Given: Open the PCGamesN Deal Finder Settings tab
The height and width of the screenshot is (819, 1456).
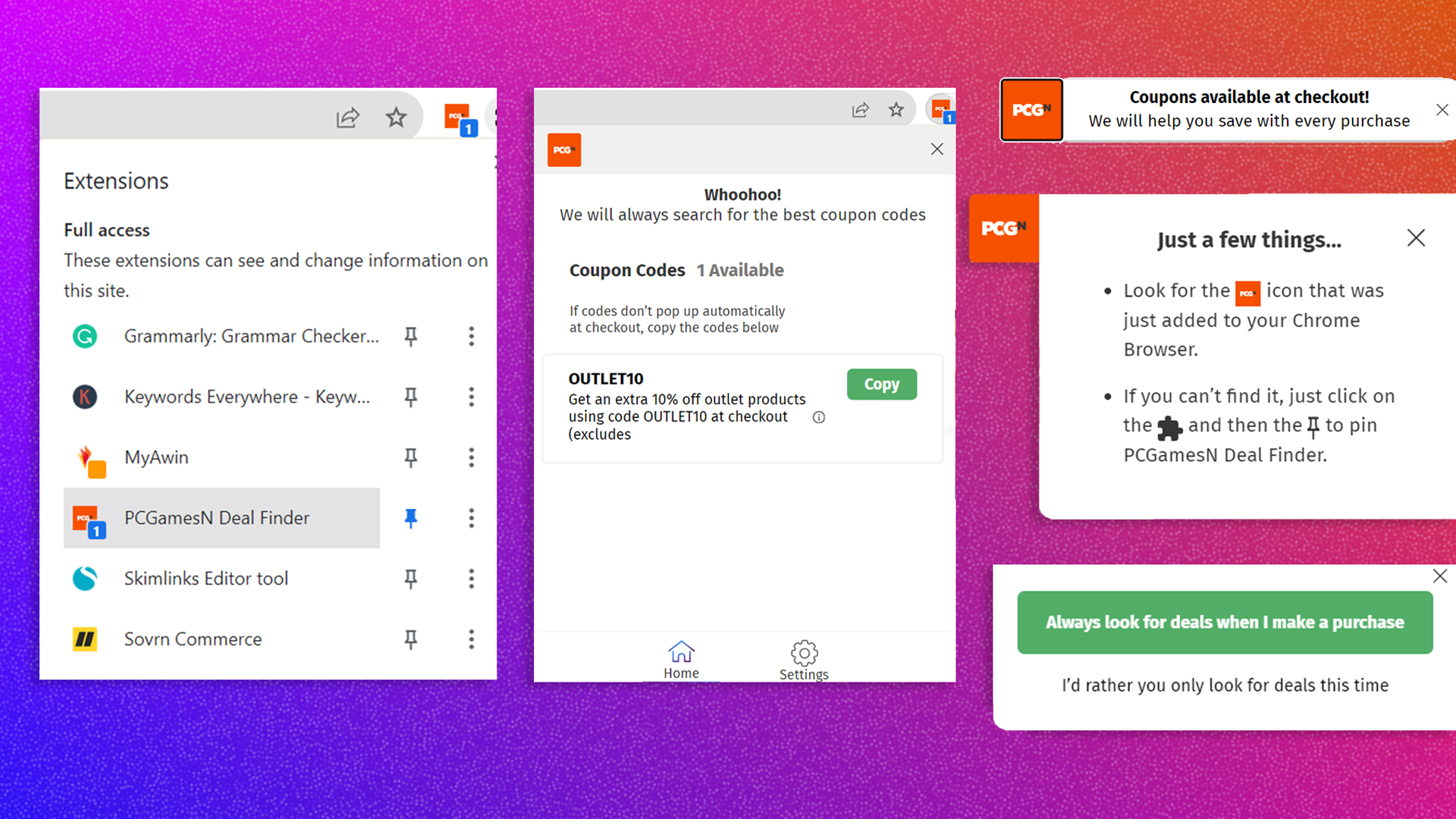Looking at the screenshot, I should tap(804, 660).
